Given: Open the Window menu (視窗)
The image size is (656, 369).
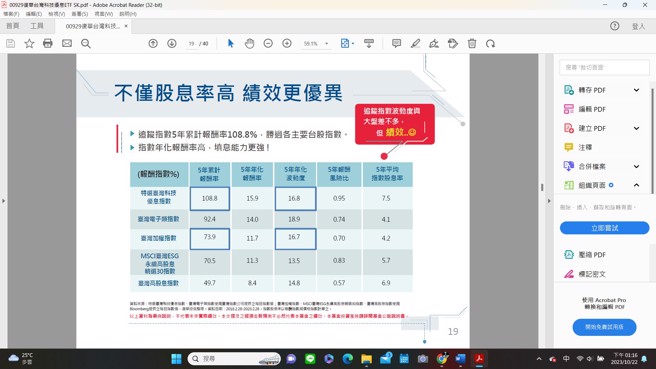Looking at the screenshot, I should coord(104,14).
